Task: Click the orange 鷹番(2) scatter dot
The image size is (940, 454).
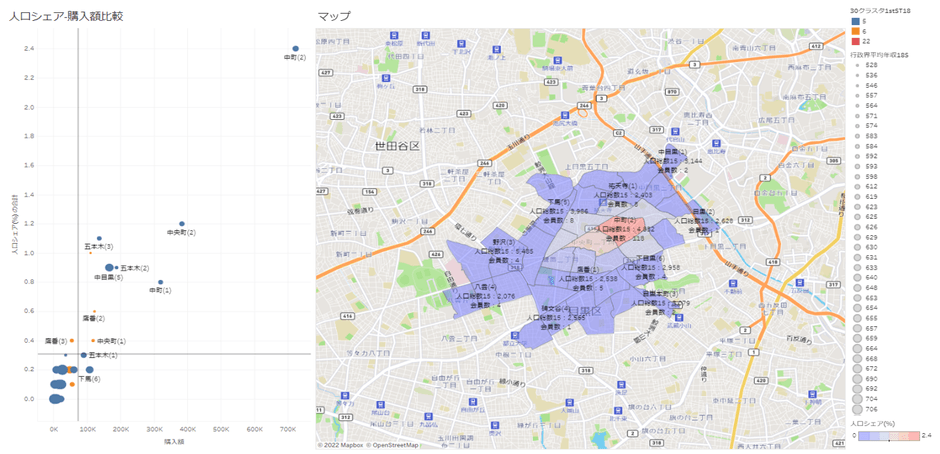Action: [94, 311]
